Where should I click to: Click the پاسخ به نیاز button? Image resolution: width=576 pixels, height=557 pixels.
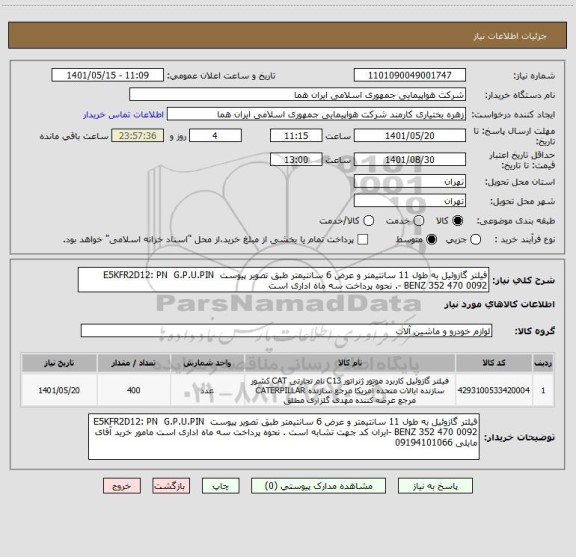tap(435, 486)
